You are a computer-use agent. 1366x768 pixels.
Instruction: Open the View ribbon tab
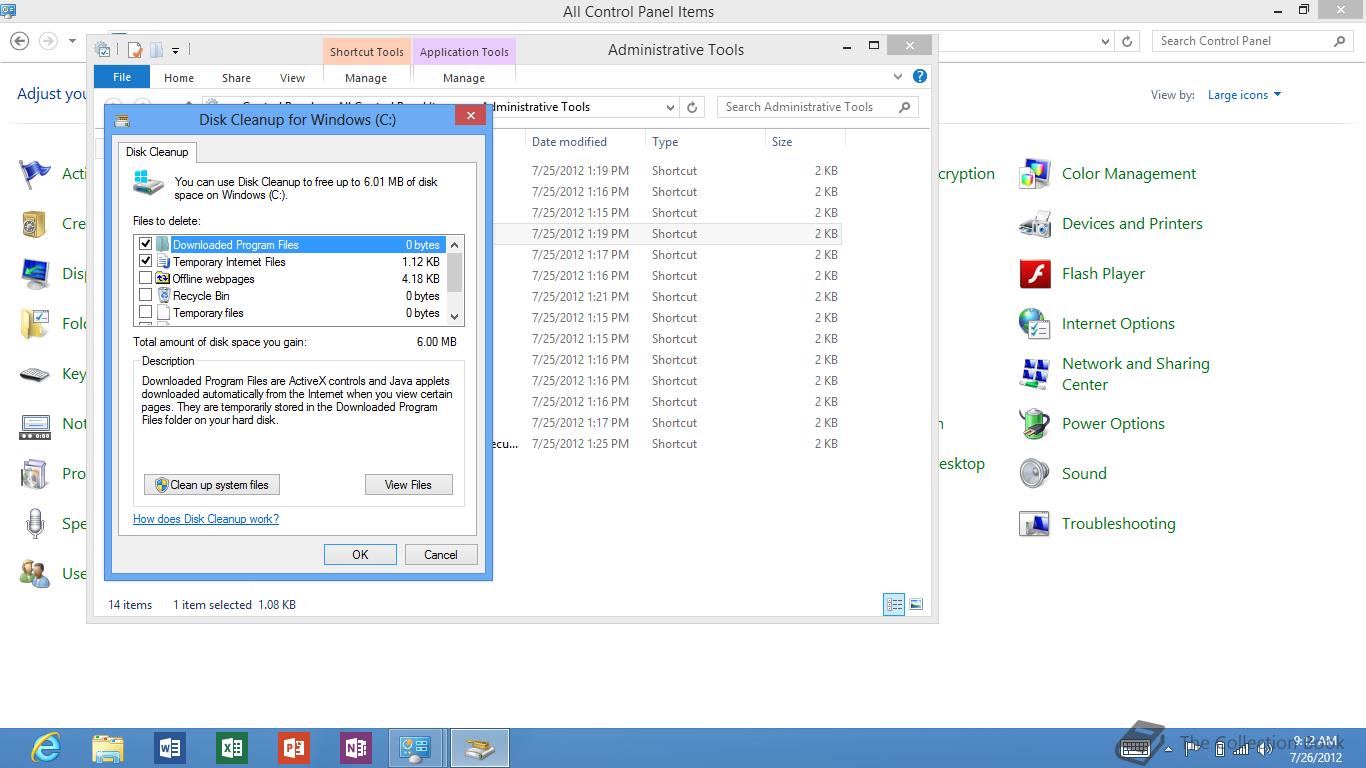[292, 77]
